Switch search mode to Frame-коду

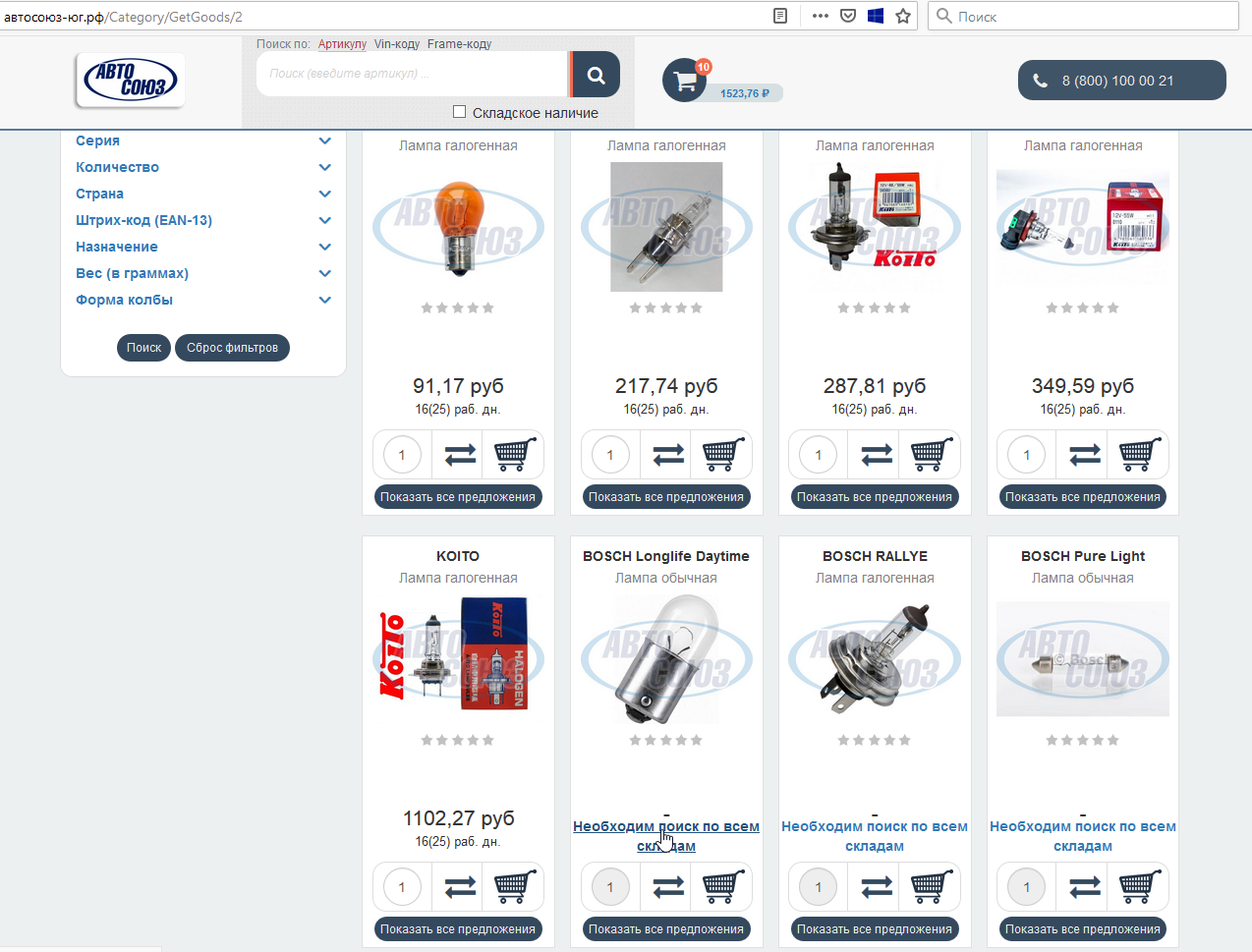tap(459, 44)
